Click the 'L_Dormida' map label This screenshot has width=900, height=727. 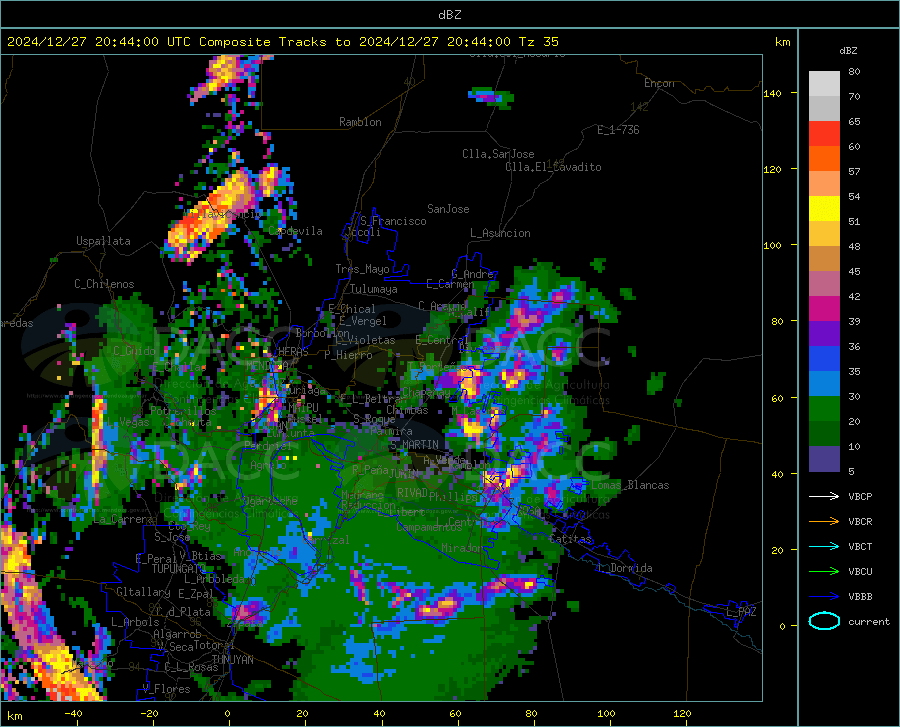(x=624, y=568)
